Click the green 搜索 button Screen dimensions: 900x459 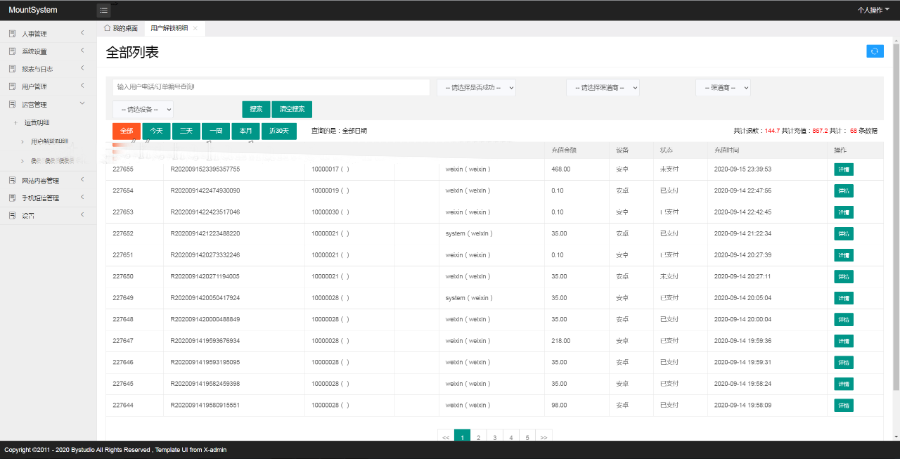pos(255,109)
